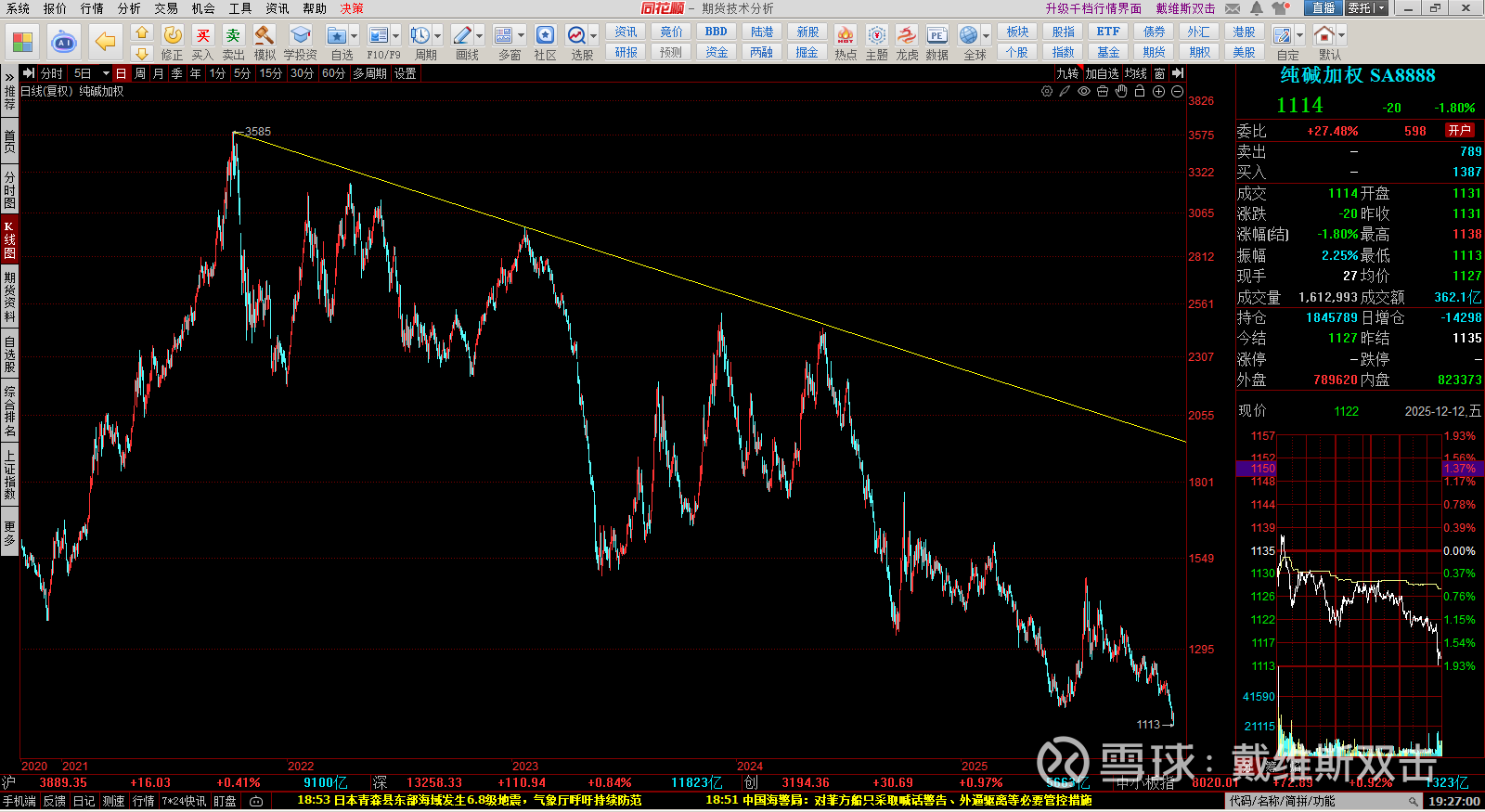Open chart settings gear icon
Screen dimensions: 1485x812
point(1047,91)
